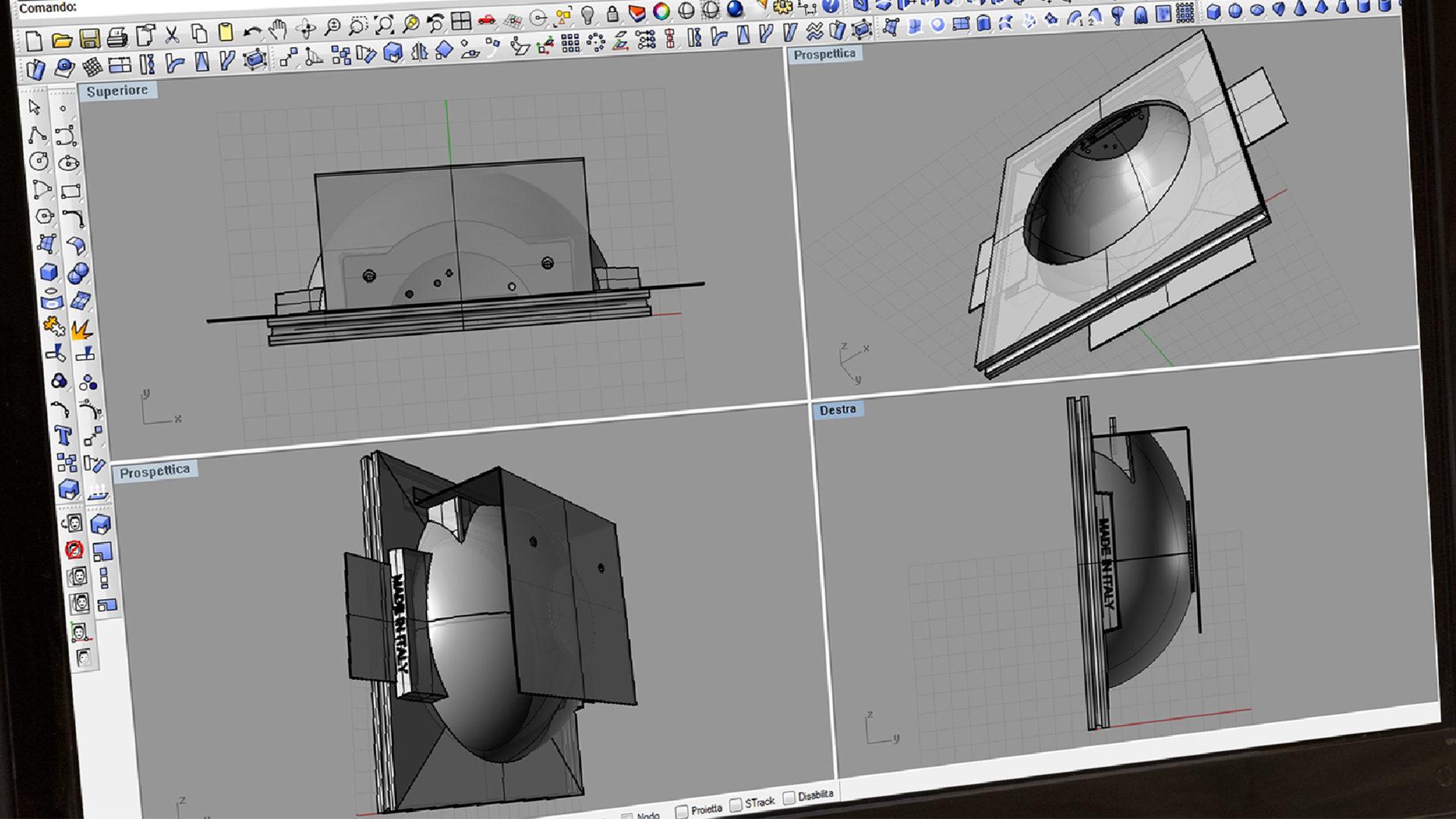Save the model with the floppy disk icon
Screen dimensions: 1456x819
89,39
